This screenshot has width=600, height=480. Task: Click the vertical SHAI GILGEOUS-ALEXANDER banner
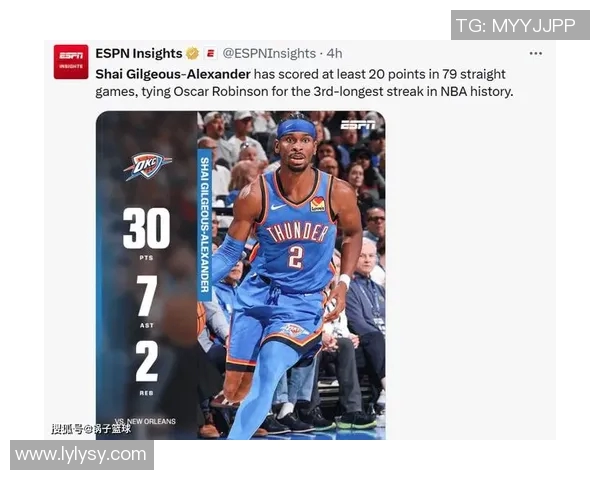click(205, 225)
